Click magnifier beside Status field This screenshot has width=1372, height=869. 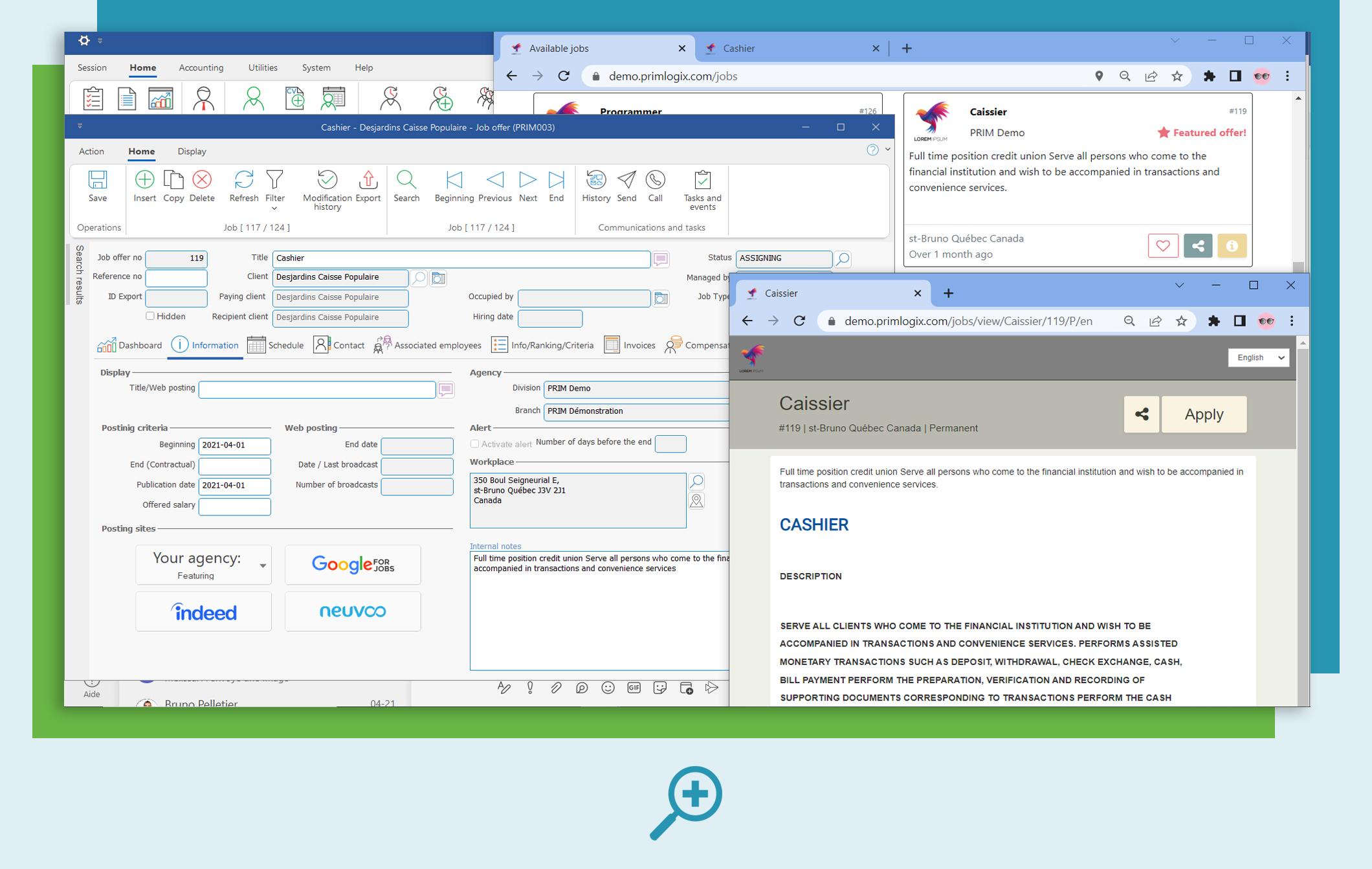(843, 259)
